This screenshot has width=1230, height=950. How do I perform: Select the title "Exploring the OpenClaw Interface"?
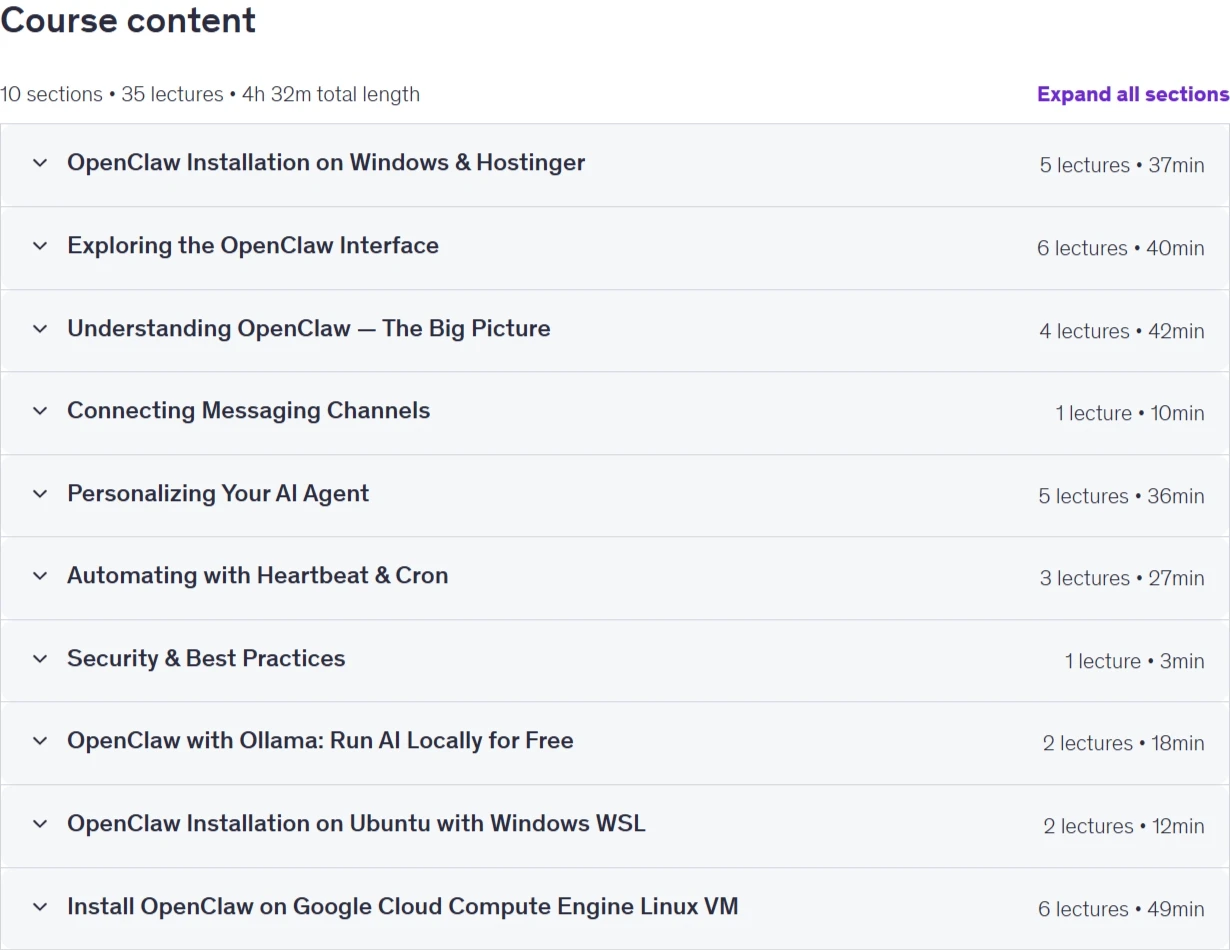[x=253, y=245]
